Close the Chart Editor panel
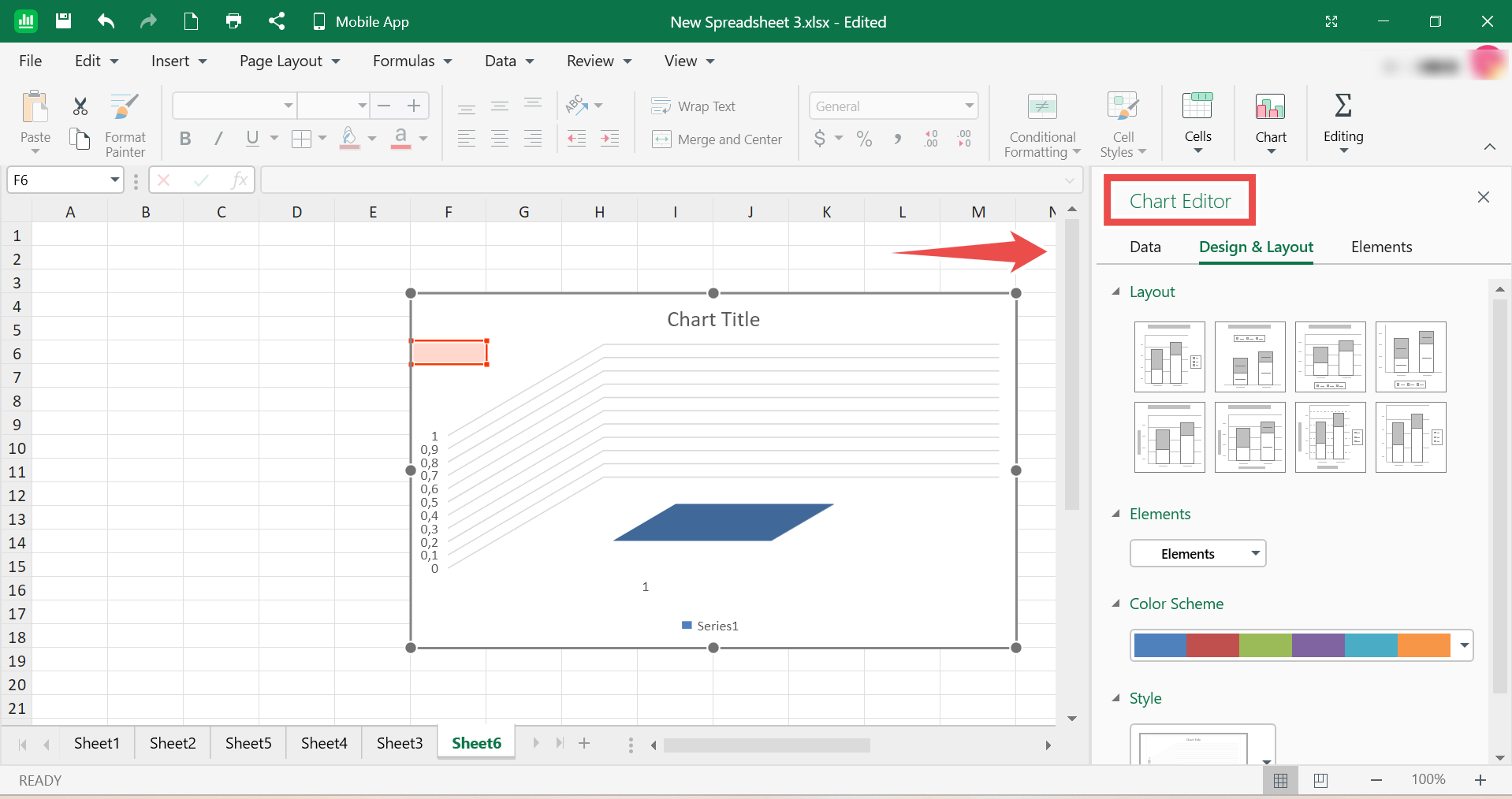Viewport: 1512px width, 799px height. click(1483, 197)
